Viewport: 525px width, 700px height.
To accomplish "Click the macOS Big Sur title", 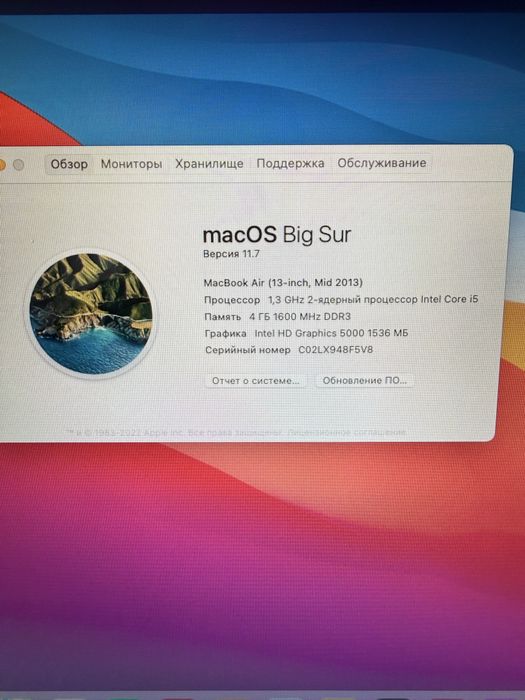I will (x=277, y=234).
